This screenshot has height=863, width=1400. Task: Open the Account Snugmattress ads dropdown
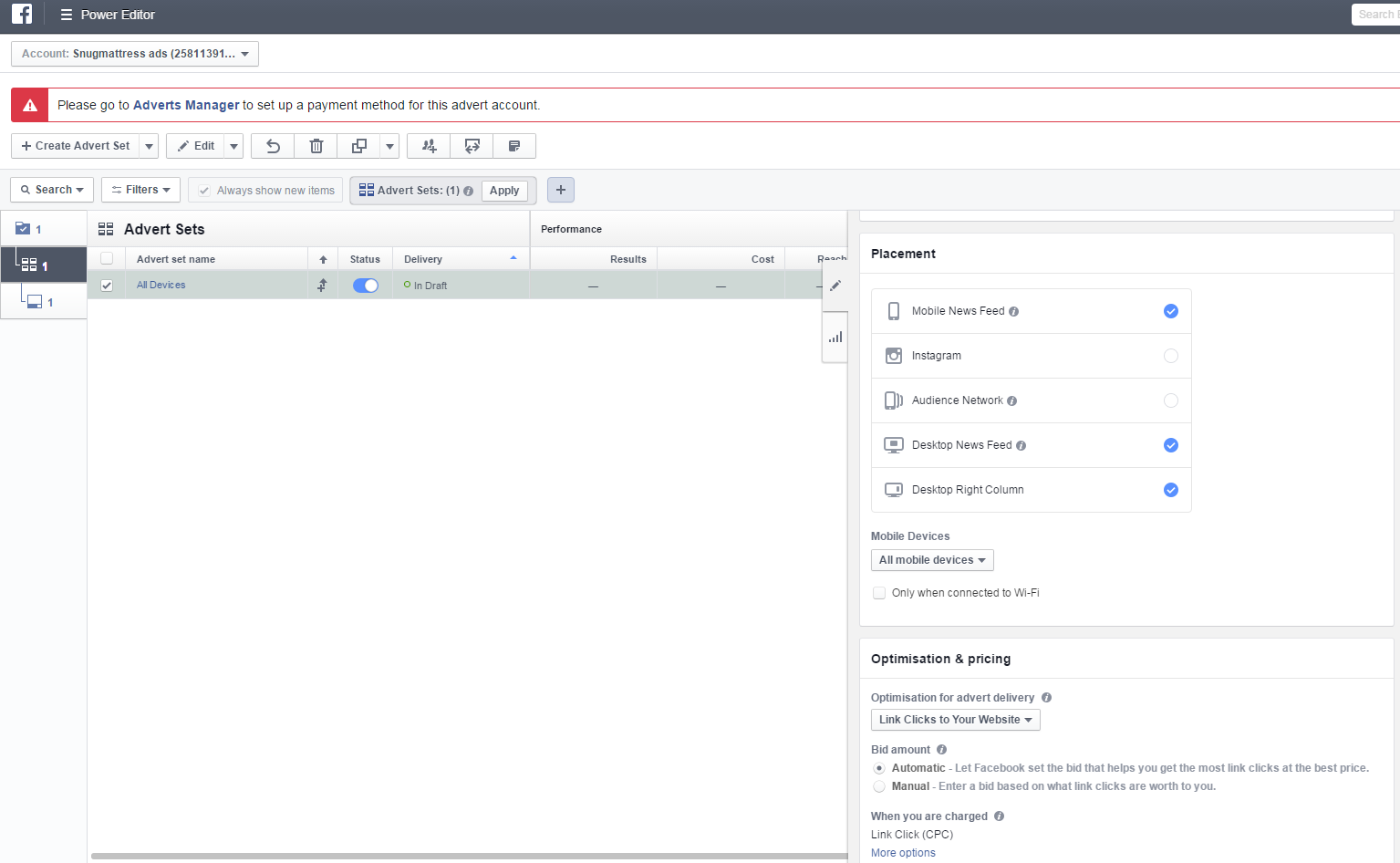click(x=135, y=54)
